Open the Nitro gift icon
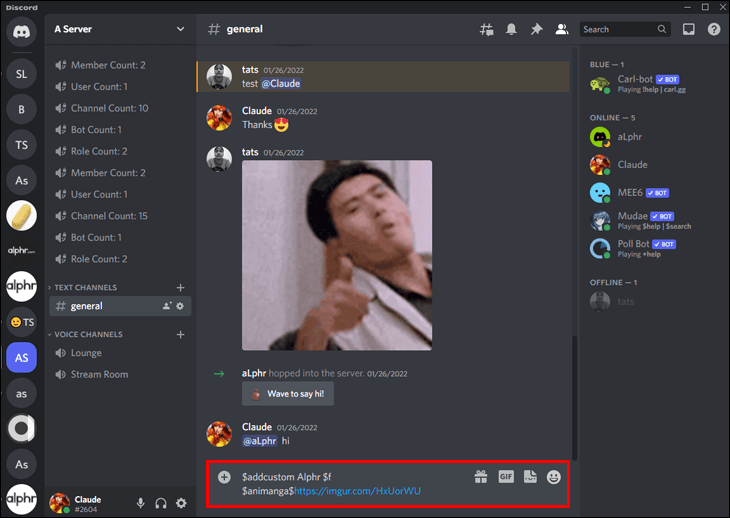The height and width of the screenshot is (518, 730). [x=481, y=477]
